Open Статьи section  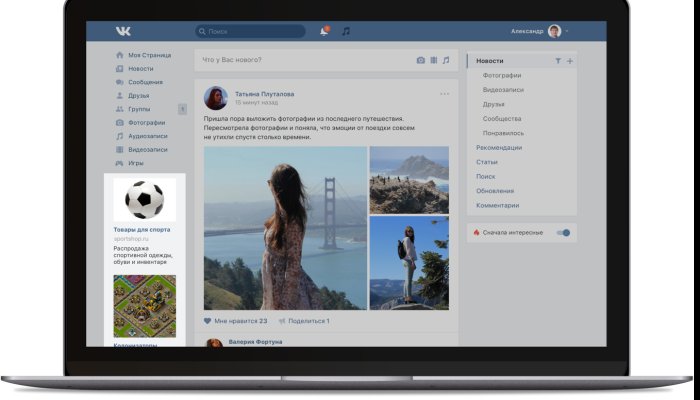pos(487,162)
